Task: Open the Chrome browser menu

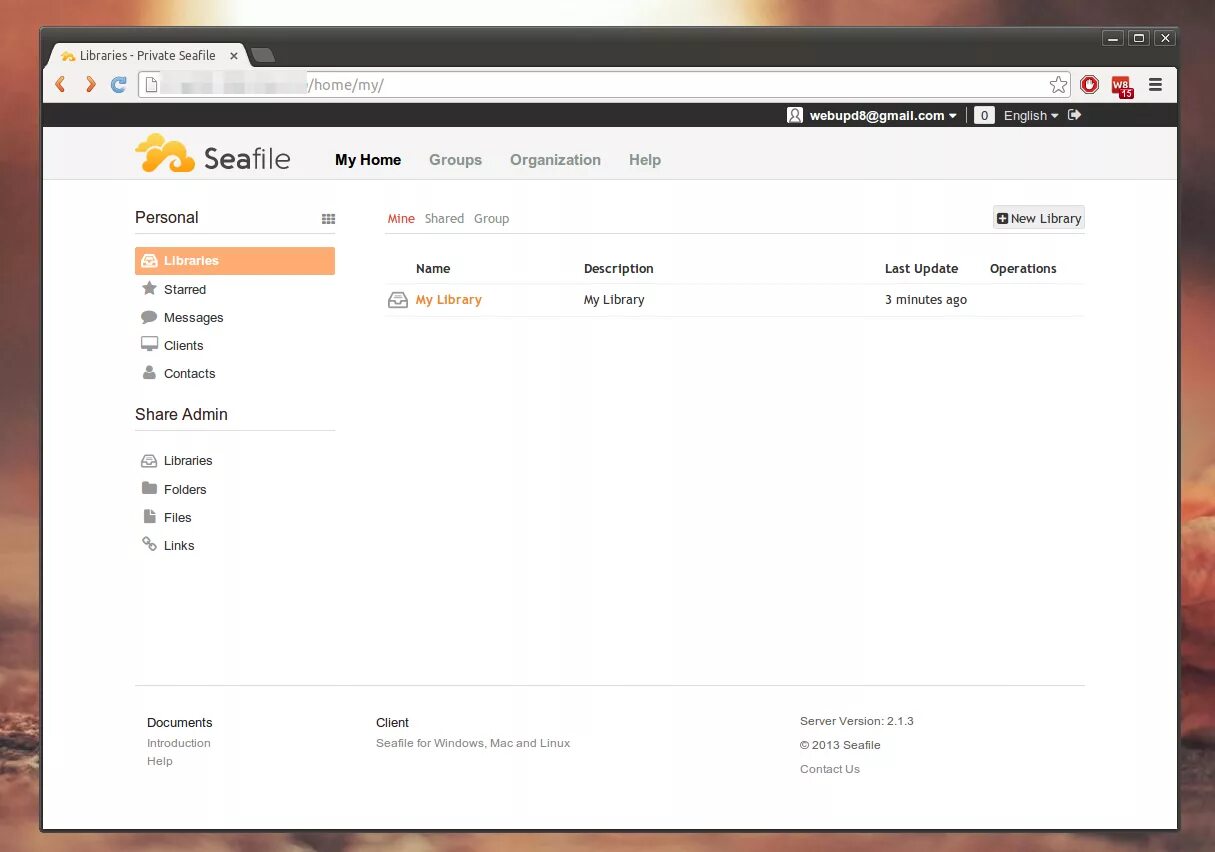Action: pos(1155,85)
